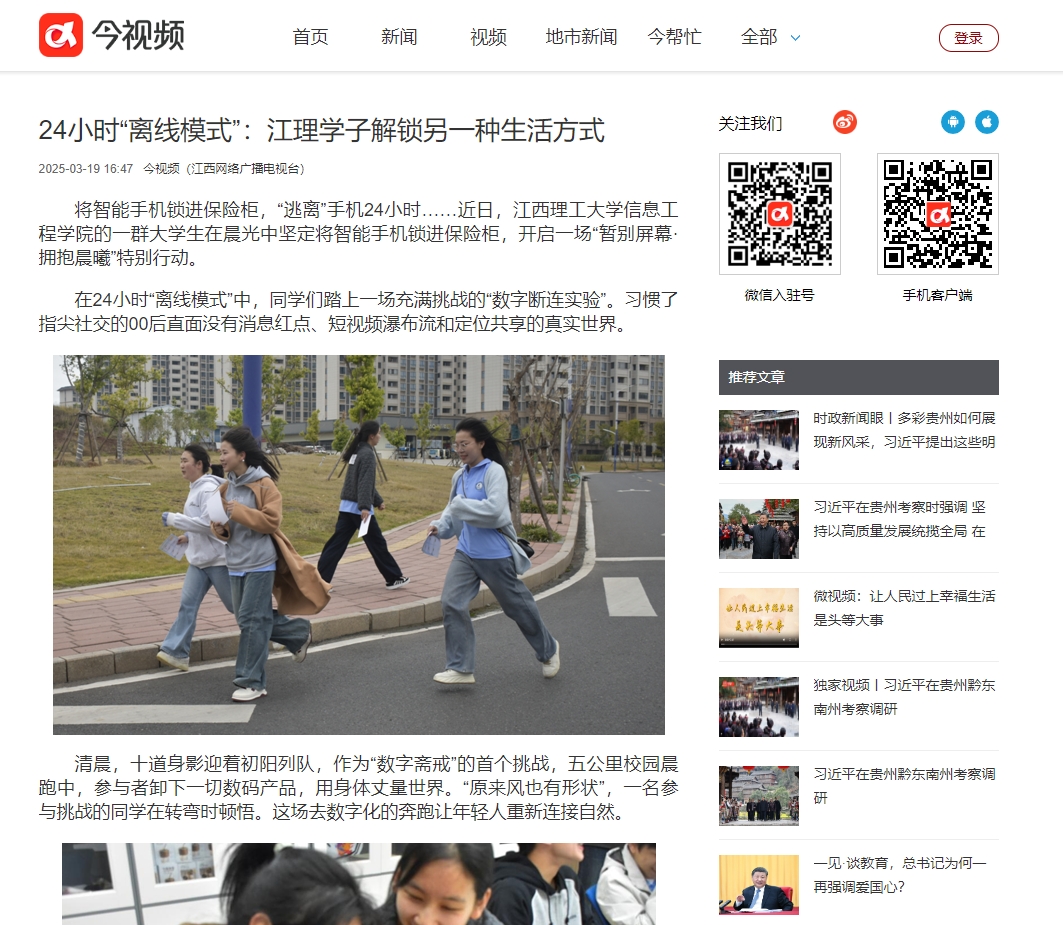The width and height of the screenshot is (1063, 925).
Task: Select 今帮忙 in the top navigation
Action: 674,37
